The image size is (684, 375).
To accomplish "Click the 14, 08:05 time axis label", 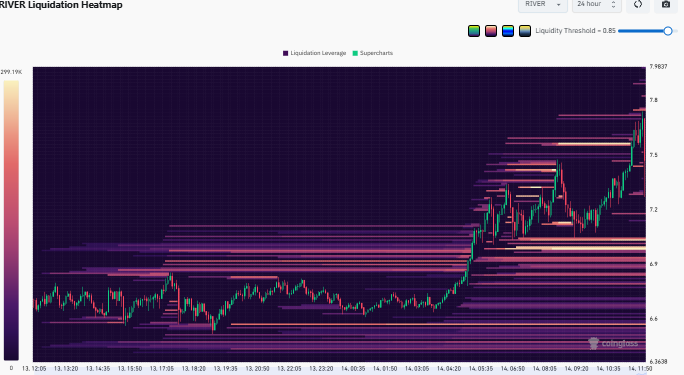I will tap(544, 368).
